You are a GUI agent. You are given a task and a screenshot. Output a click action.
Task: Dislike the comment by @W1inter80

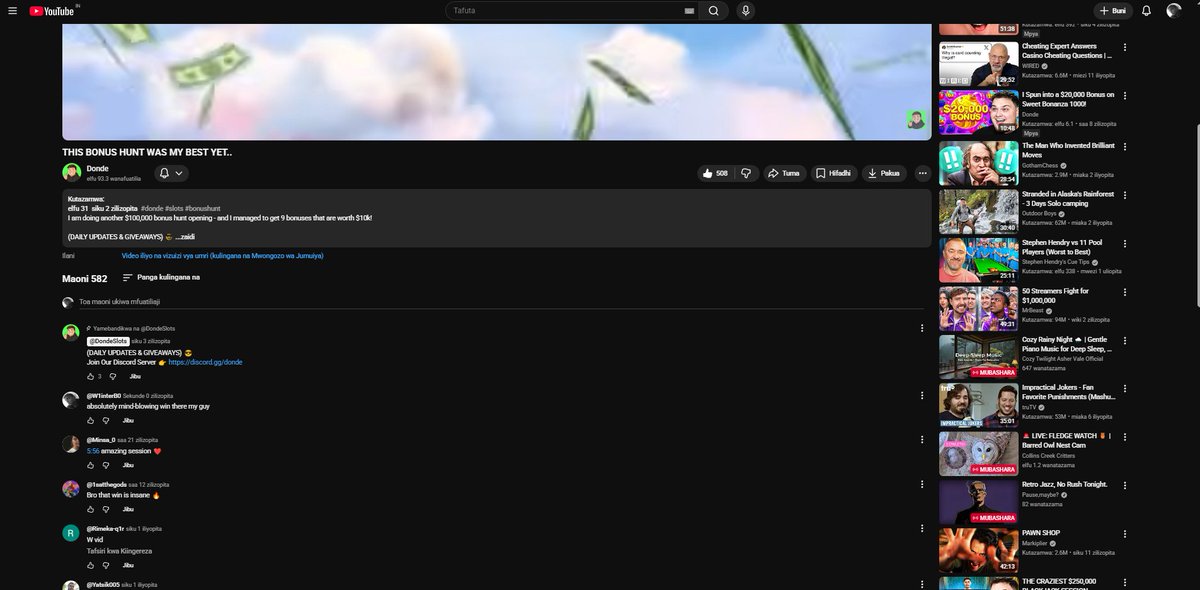[106, 421]
